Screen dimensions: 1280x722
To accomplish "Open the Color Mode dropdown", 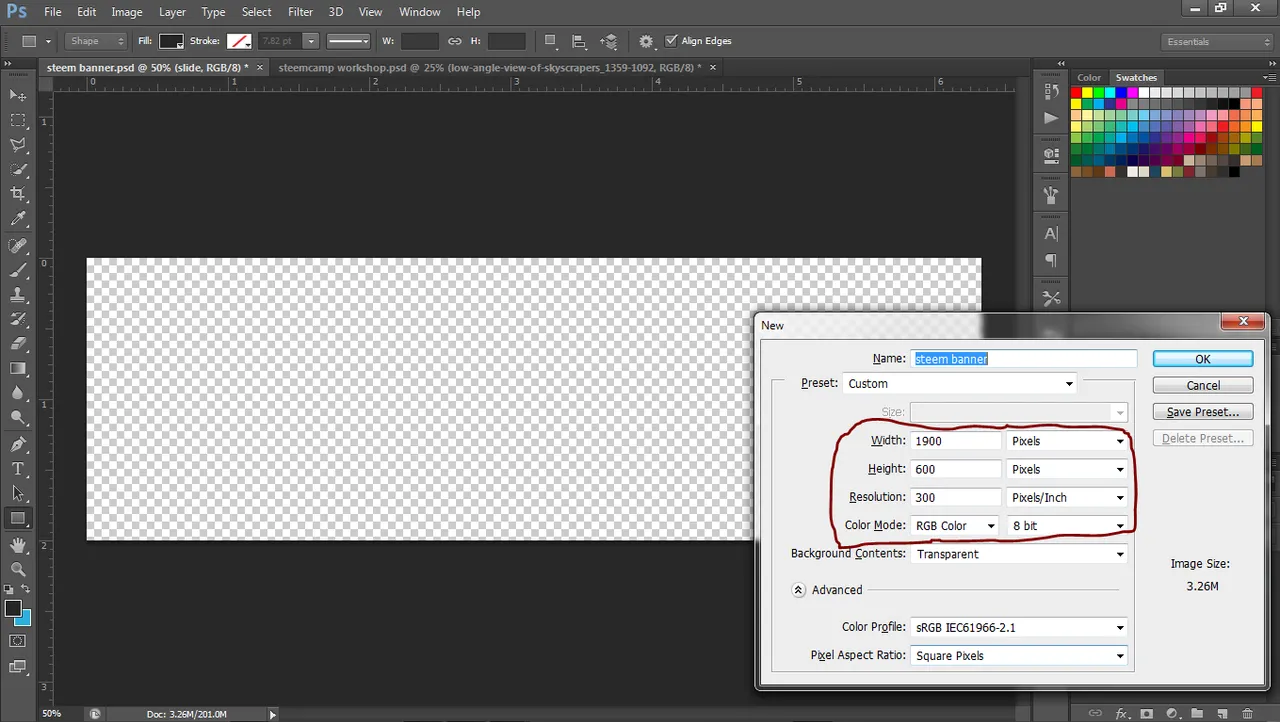I will [x=955, y=525].
